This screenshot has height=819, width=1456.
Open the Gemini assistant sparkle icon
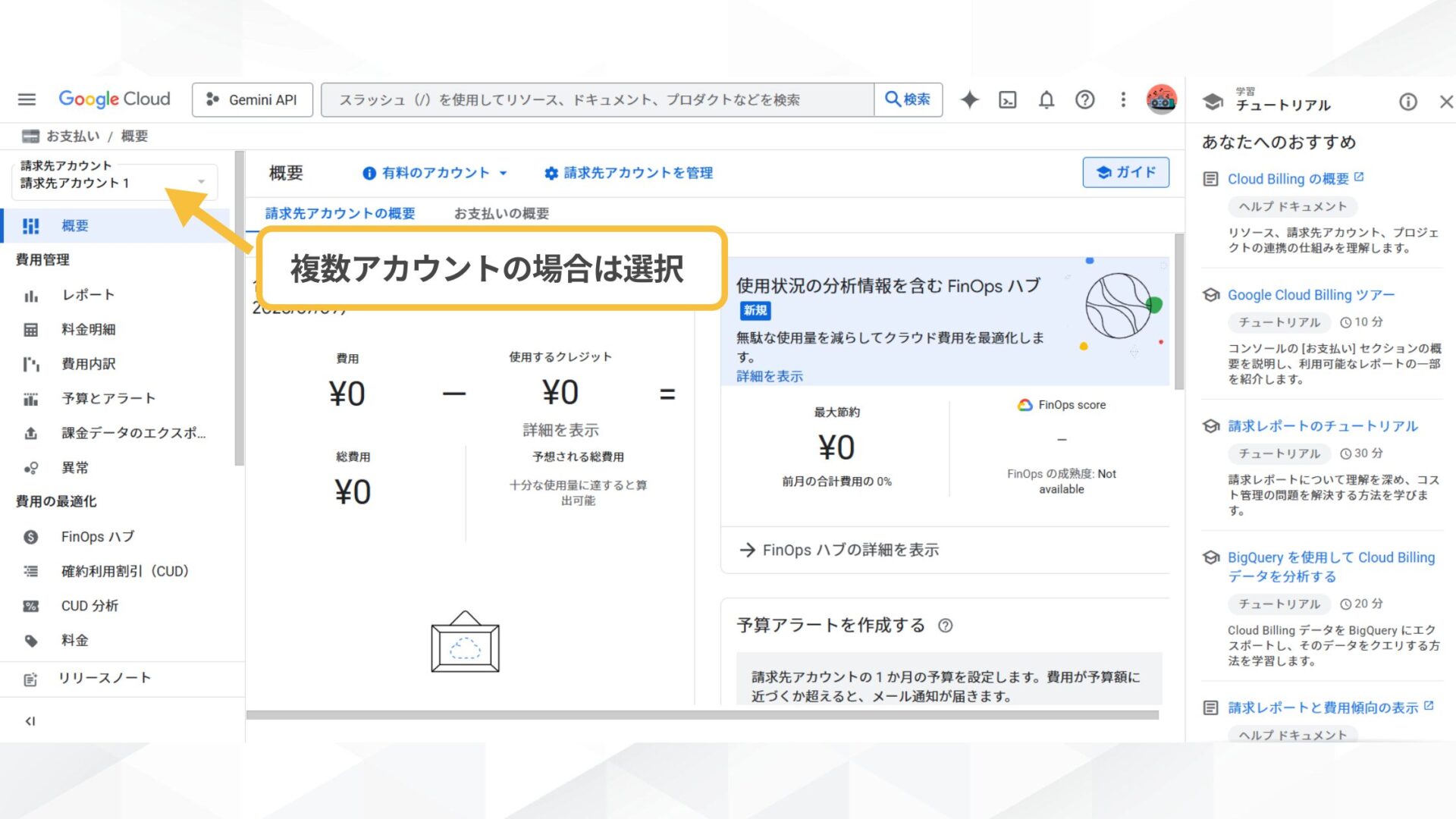point(970,99)
